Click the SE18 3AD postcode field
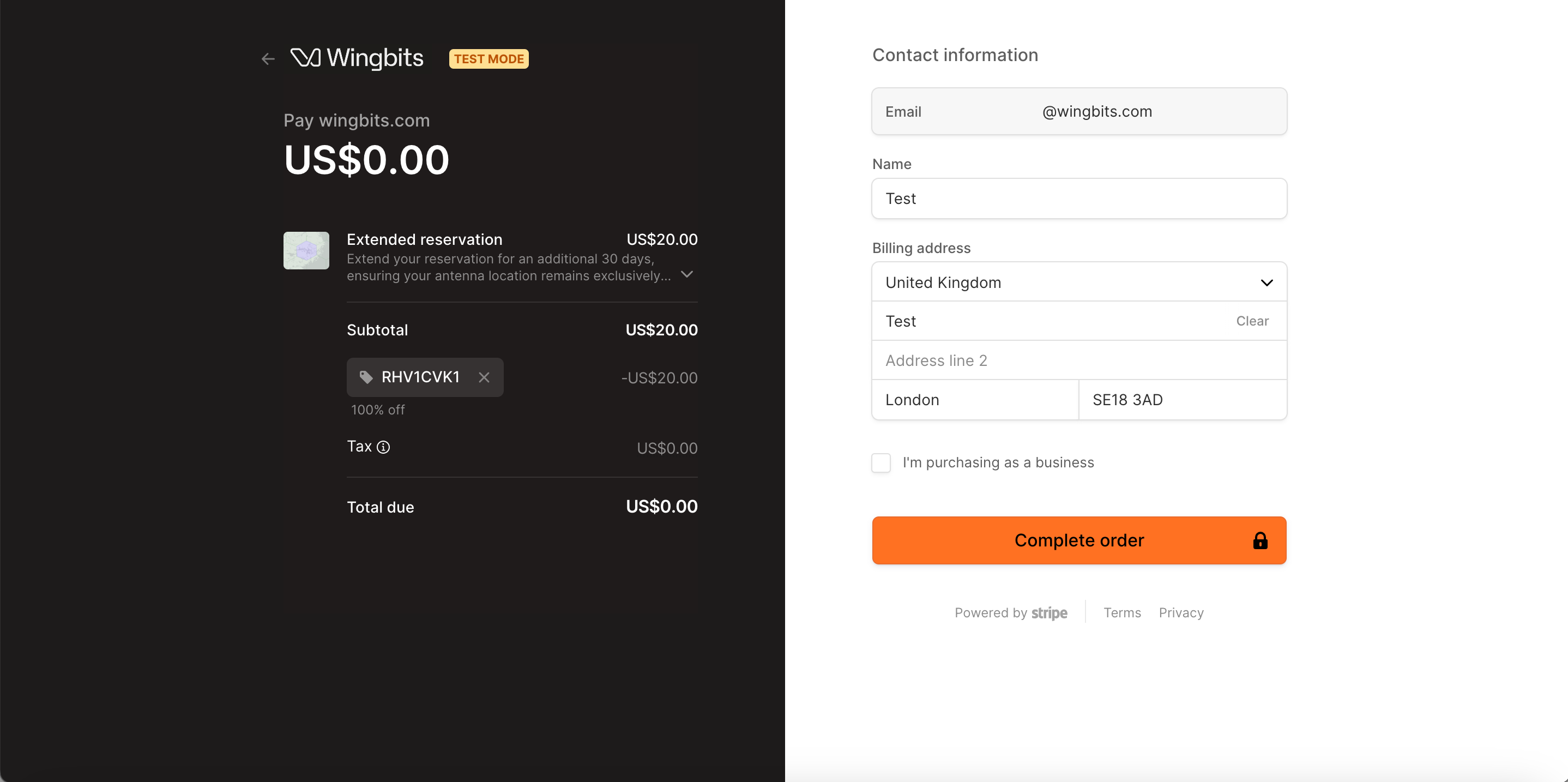Image resolution: width=1568 pixels, height=782 pixels. tap(1182, 400)
